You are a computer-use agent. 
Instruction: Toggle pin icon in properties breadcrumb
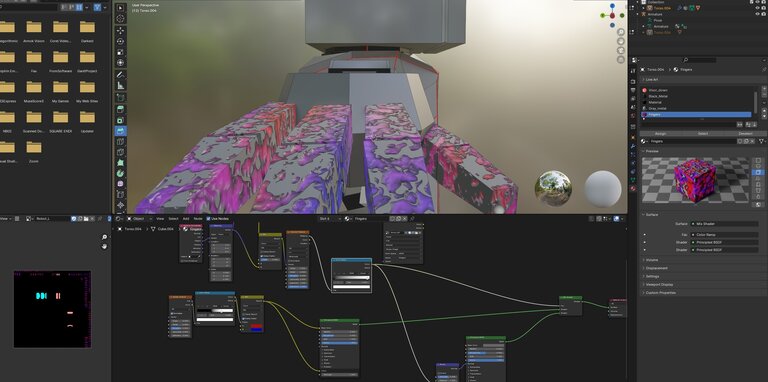[763, 70]
